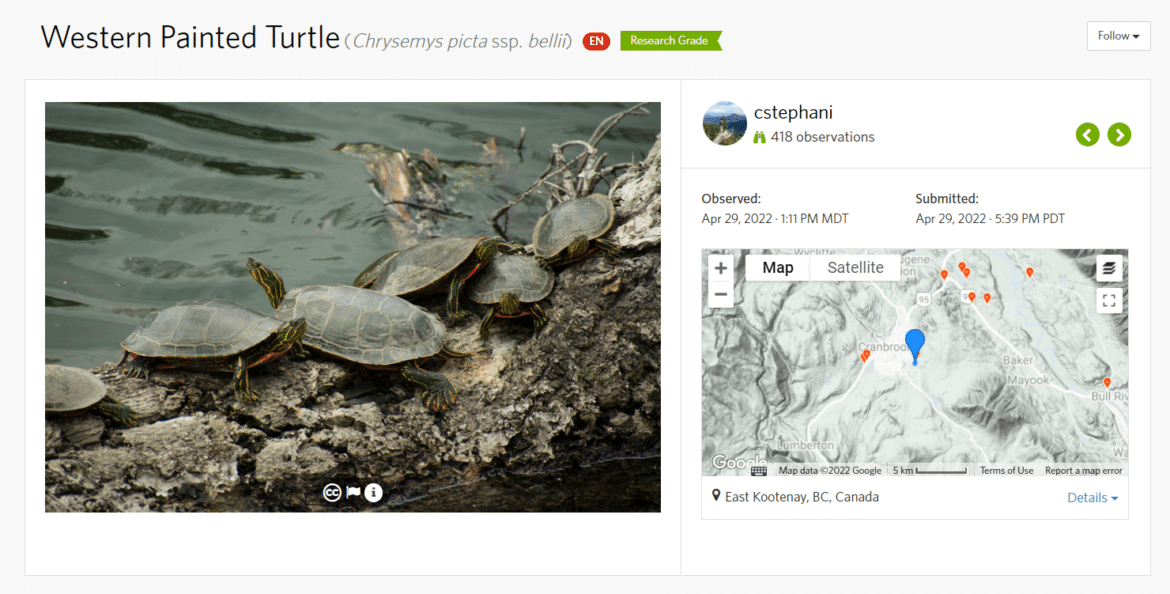Zoom in on the map
This screenshot has width=1170, height=594.
(x=720, y=268)
